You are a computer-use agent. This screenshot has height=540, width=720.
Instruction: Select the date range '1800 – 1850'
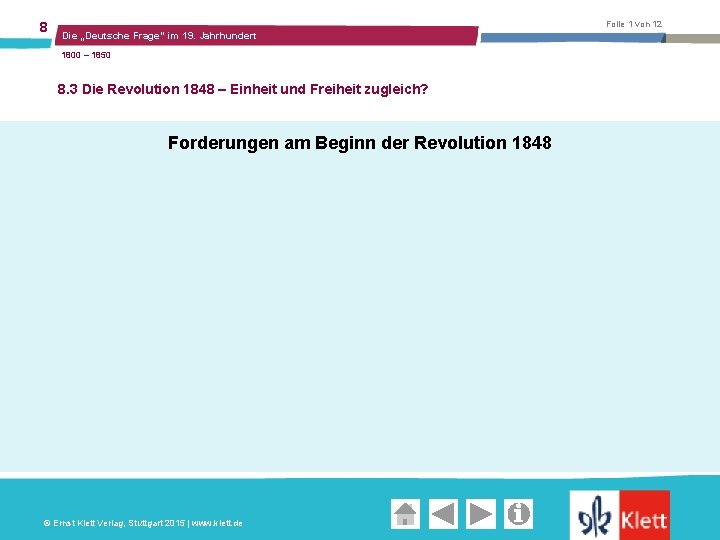[x=86, y=55]
